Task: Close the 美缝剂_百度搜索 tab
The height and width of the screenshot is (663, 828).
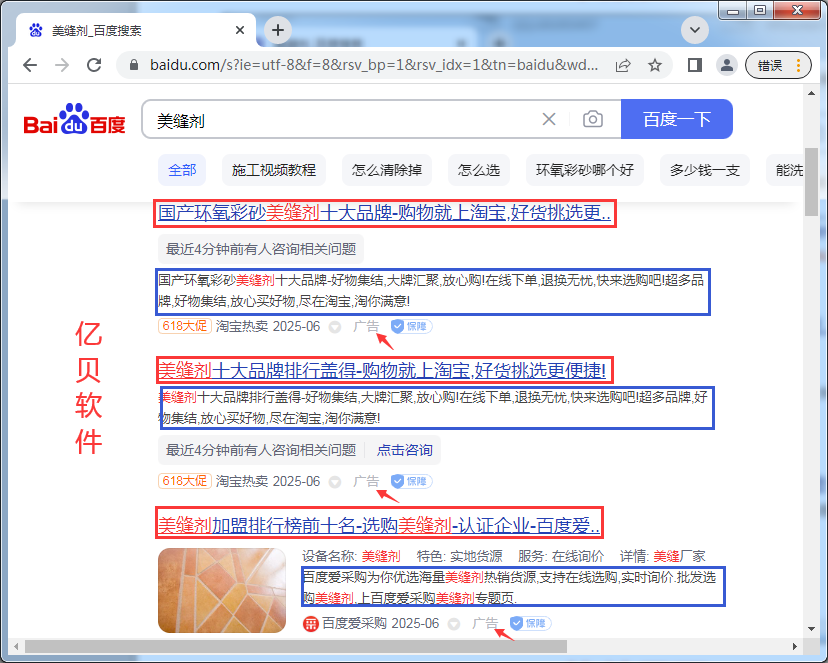Action: pos(239,30)
